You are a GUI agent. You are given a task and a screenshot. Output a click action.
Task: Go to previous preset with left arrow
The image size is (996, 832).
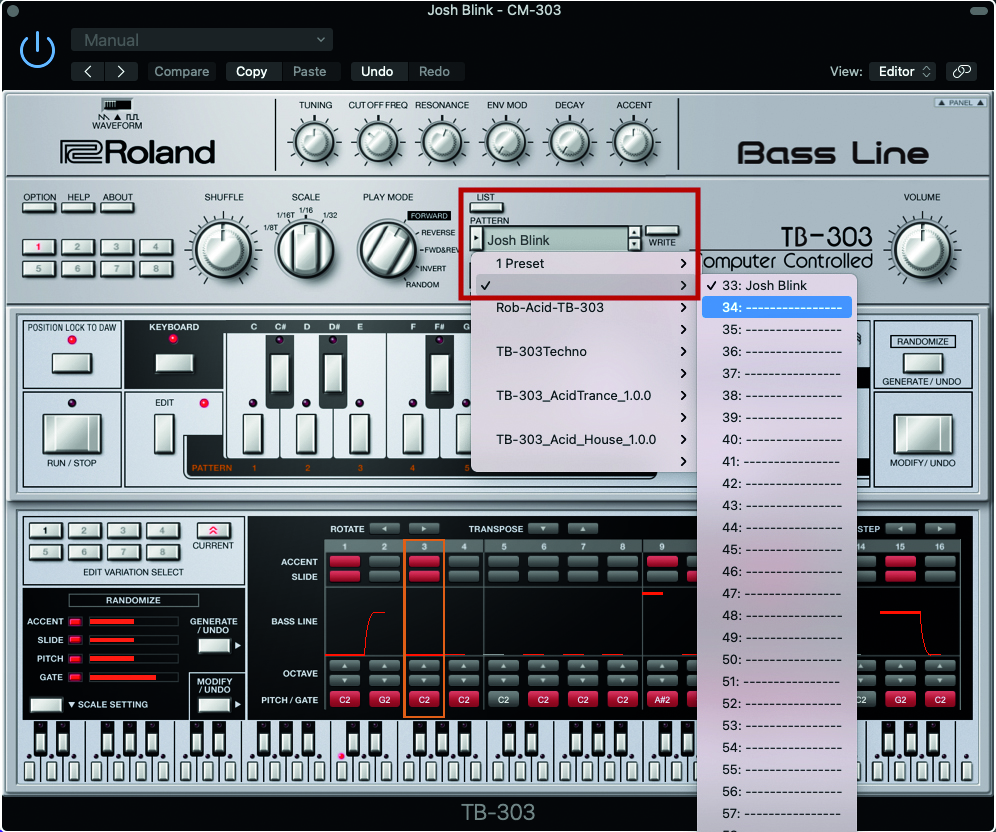pyautogui.click(x=88, y=72)
